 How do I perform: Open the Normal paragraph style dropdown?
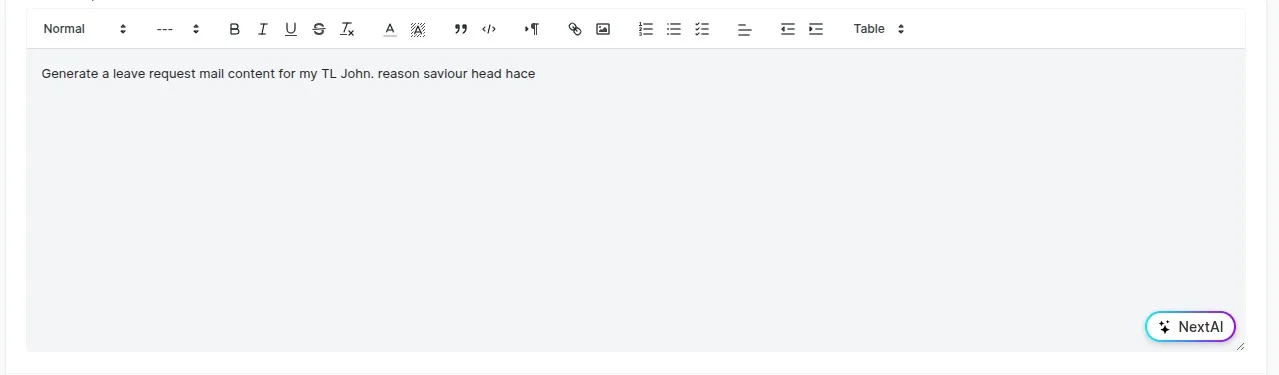(85, 29)
